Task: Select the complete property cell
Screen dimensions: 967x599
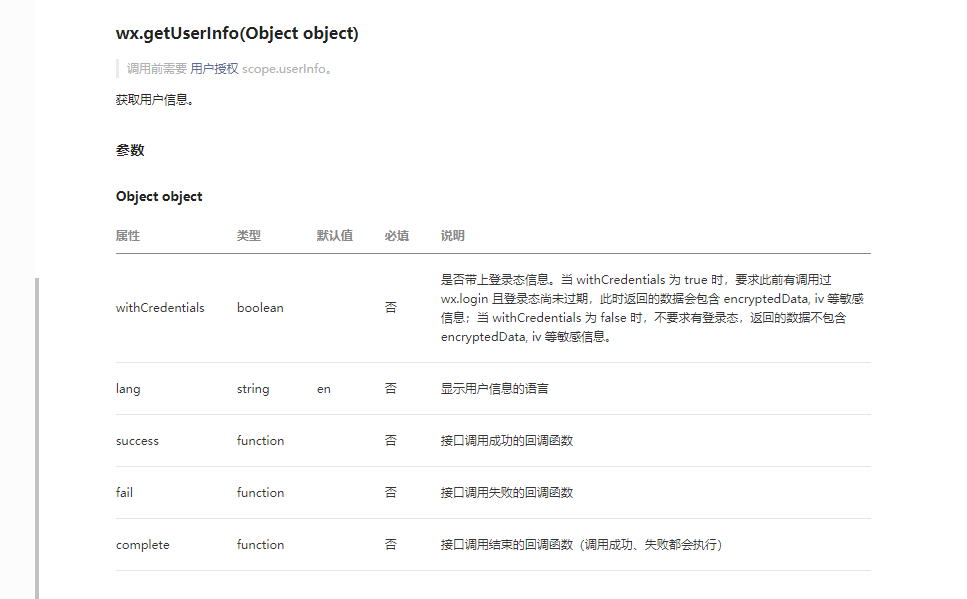Action: (x=142, y=545)
